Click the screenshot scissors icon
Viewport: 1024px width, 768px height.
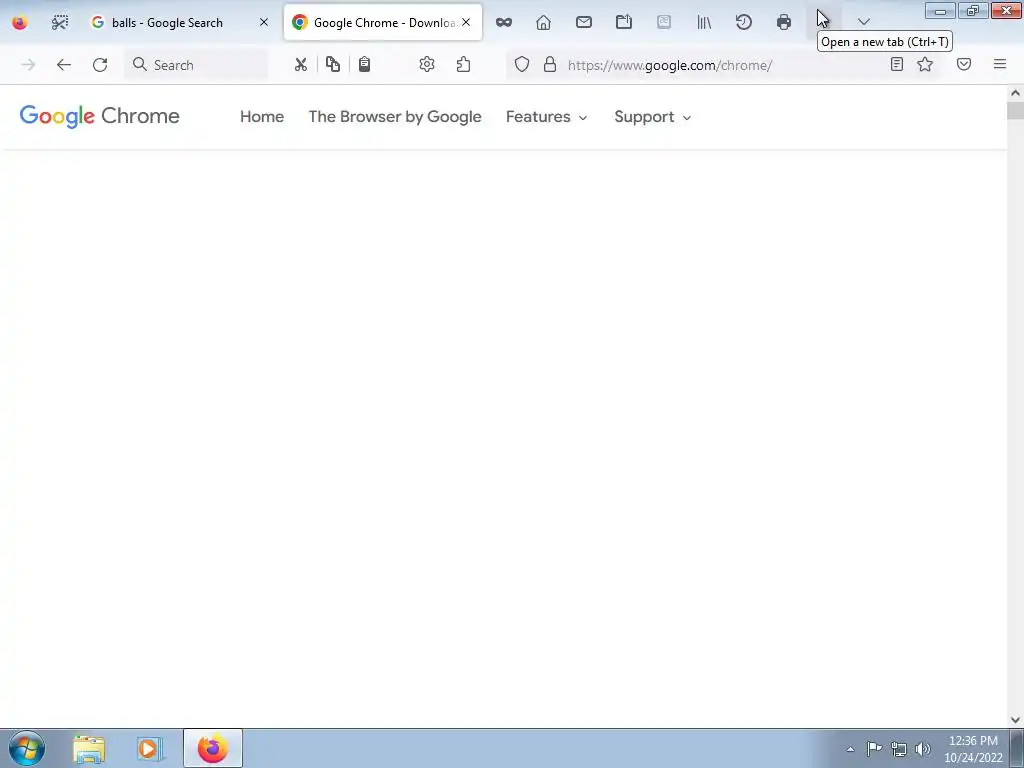[x=59, y=22]
